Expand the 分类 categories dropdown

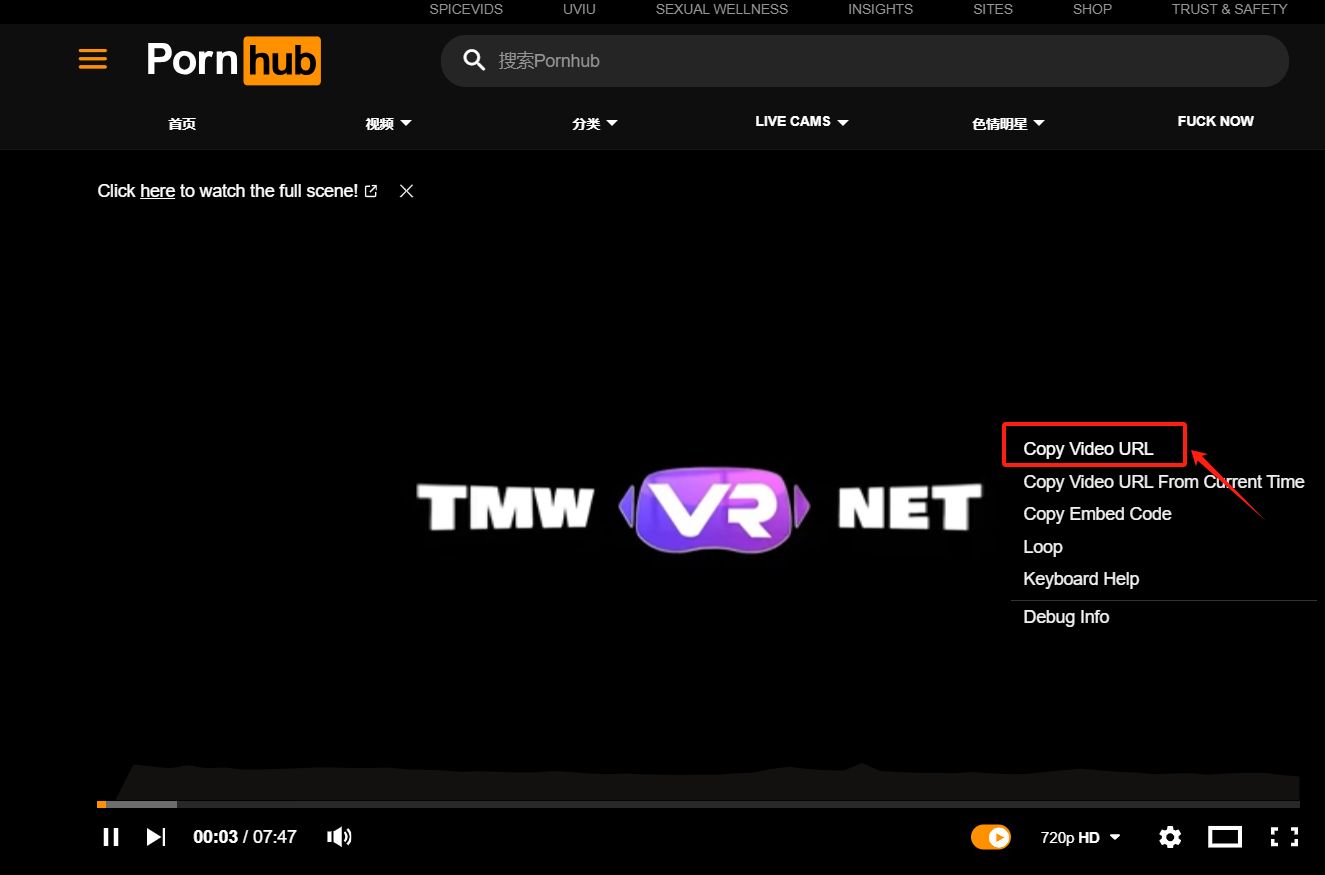pos(596,122)
